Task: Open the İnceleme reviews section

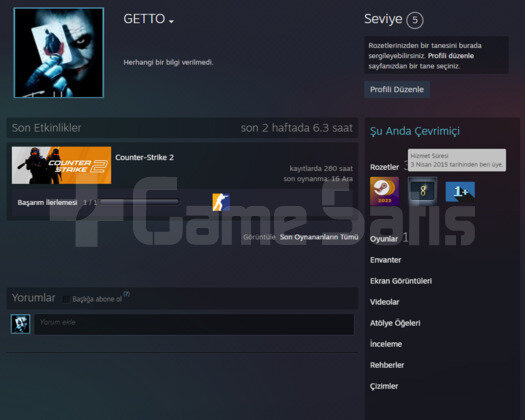Action: [386, 344]
